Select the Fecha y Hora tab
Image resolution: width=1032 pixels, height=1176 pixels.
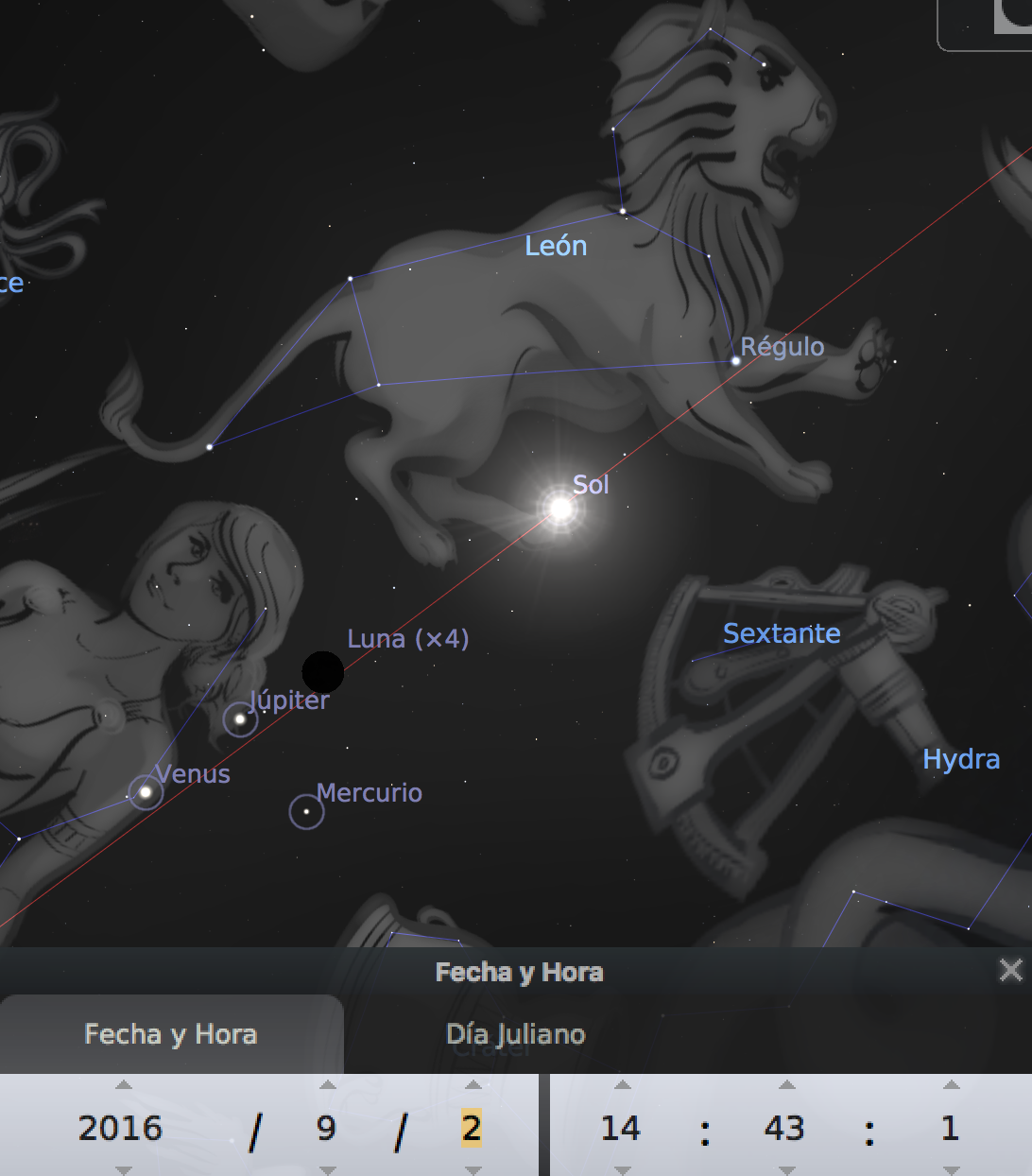tap(171, 1034)
